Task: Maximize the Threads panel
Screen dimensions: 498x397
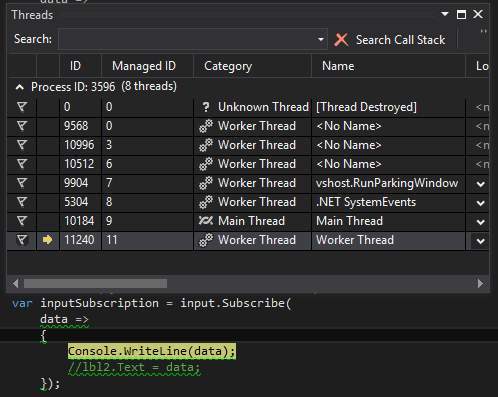Action: click(461, 14)
